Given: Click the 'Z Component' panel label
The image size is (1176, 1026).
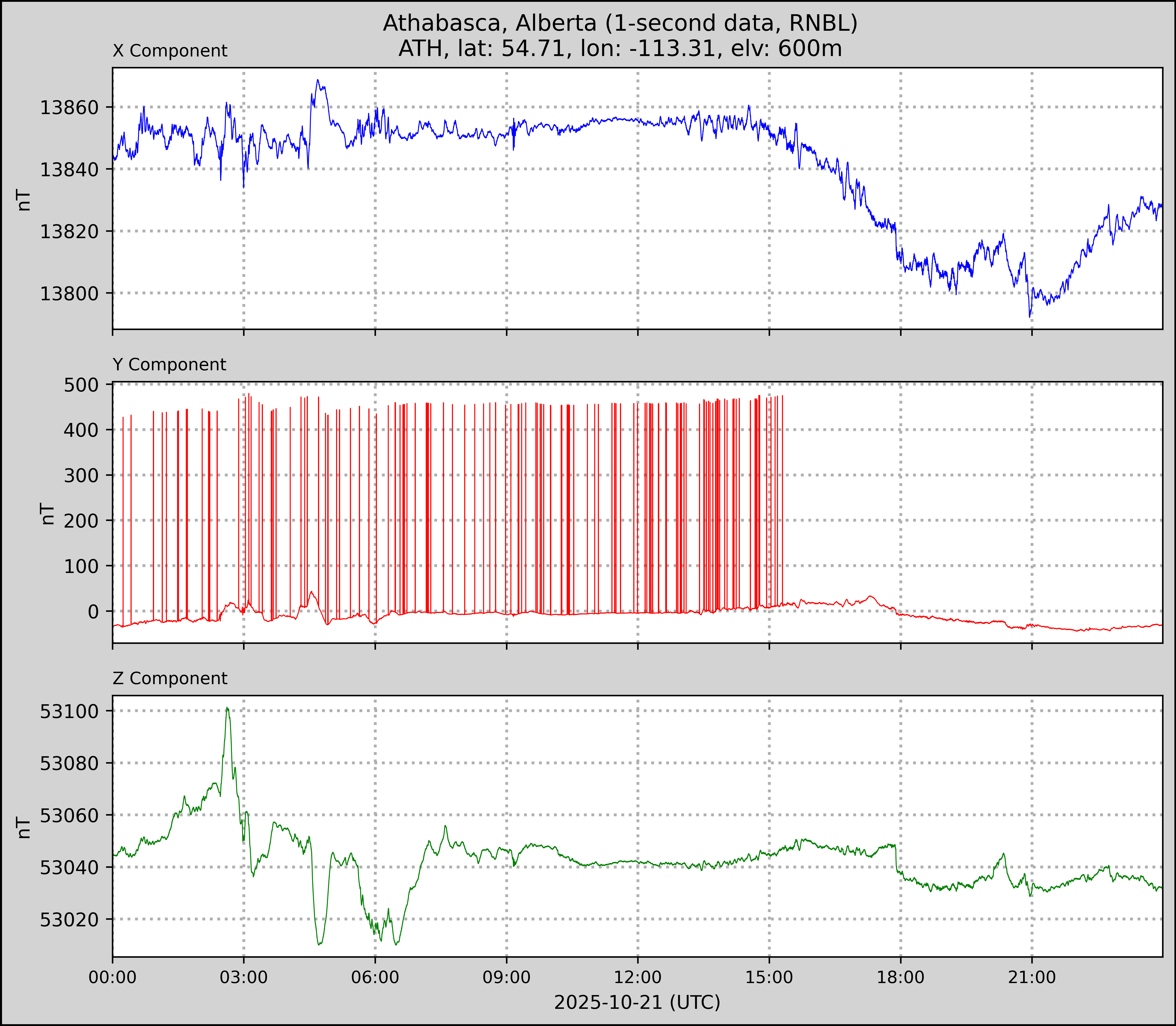Looking at the screenshot, I should [x=170, y=679].
